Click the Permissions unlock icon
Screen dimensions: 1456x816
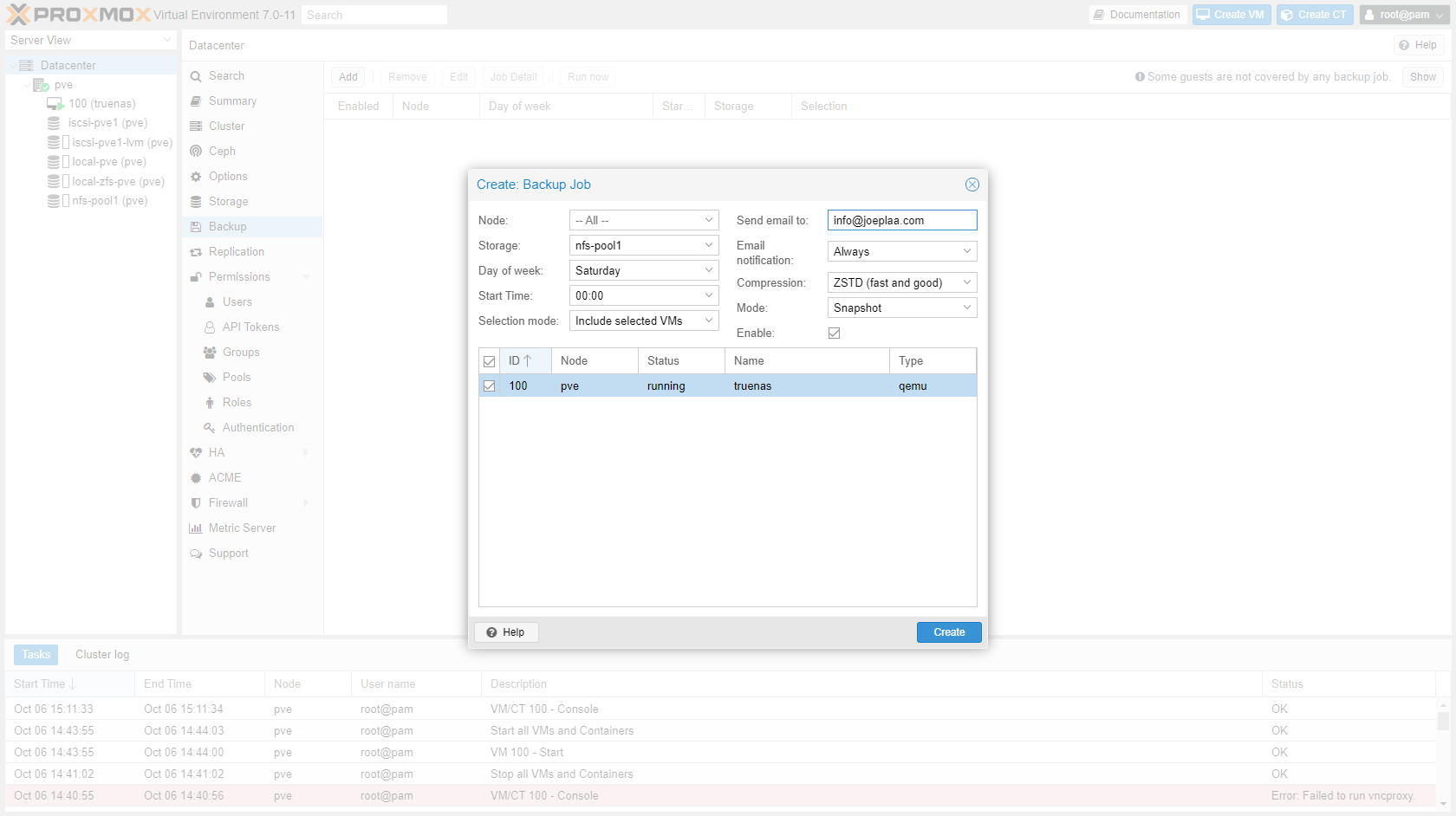click(x=196, y=277)
